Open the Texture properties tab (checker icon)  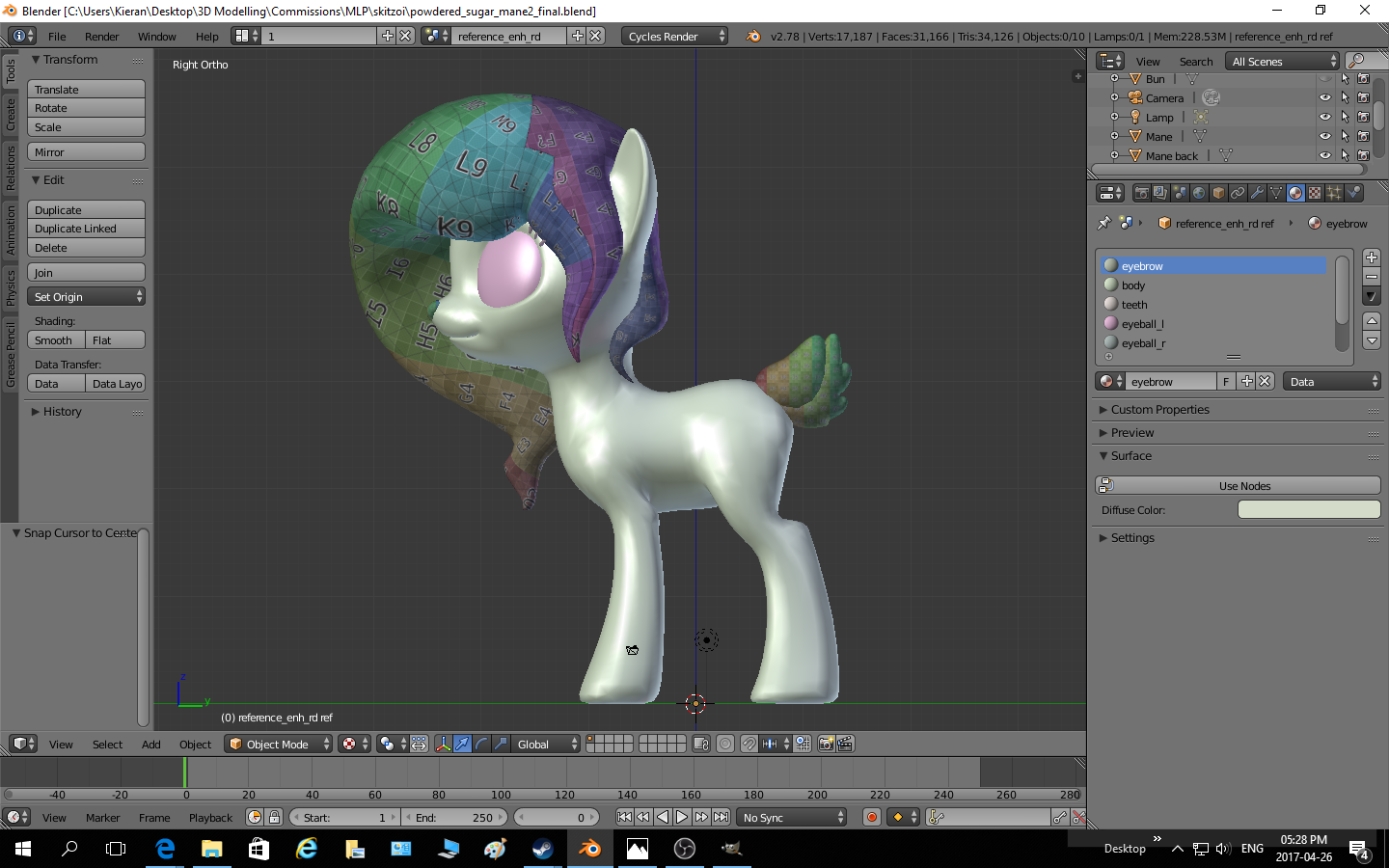(1315, 193)
